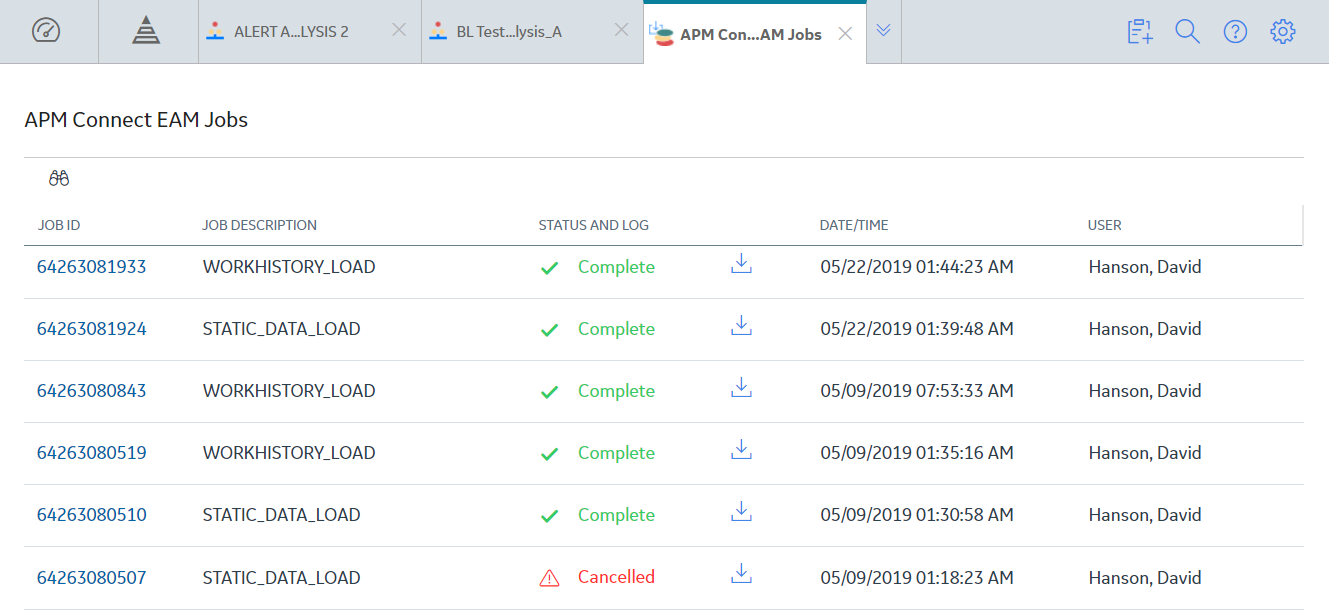Open the settings gear icon
Image resolution: width=1329 pixels, height=612 pixels.
coord(1283,31)
